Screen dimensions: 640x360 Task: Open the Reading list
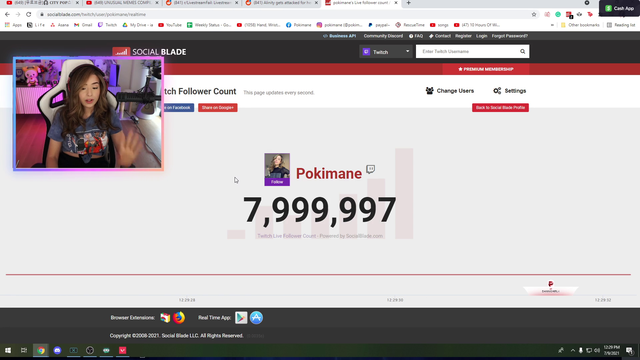[621, 25]
